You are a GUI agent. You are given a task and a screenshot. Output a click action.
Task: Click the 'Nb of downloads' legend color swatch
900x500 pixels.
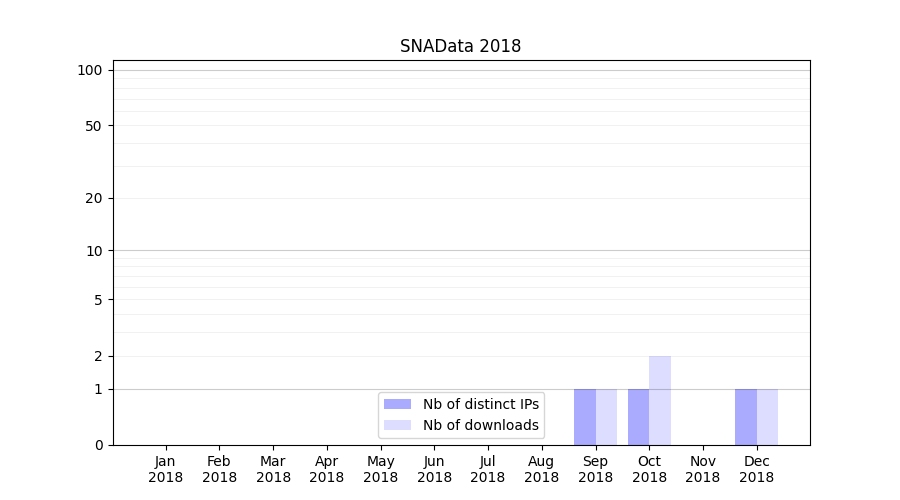(397, 425)
